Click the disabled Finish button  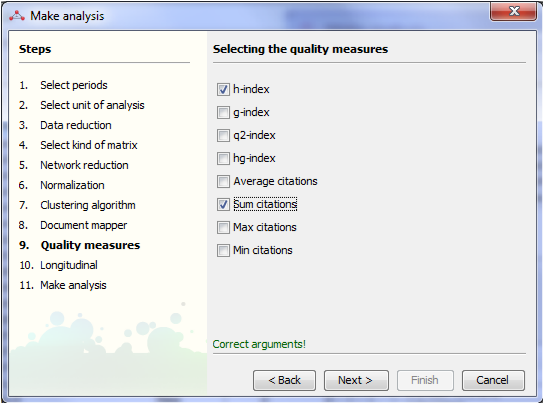425,380
